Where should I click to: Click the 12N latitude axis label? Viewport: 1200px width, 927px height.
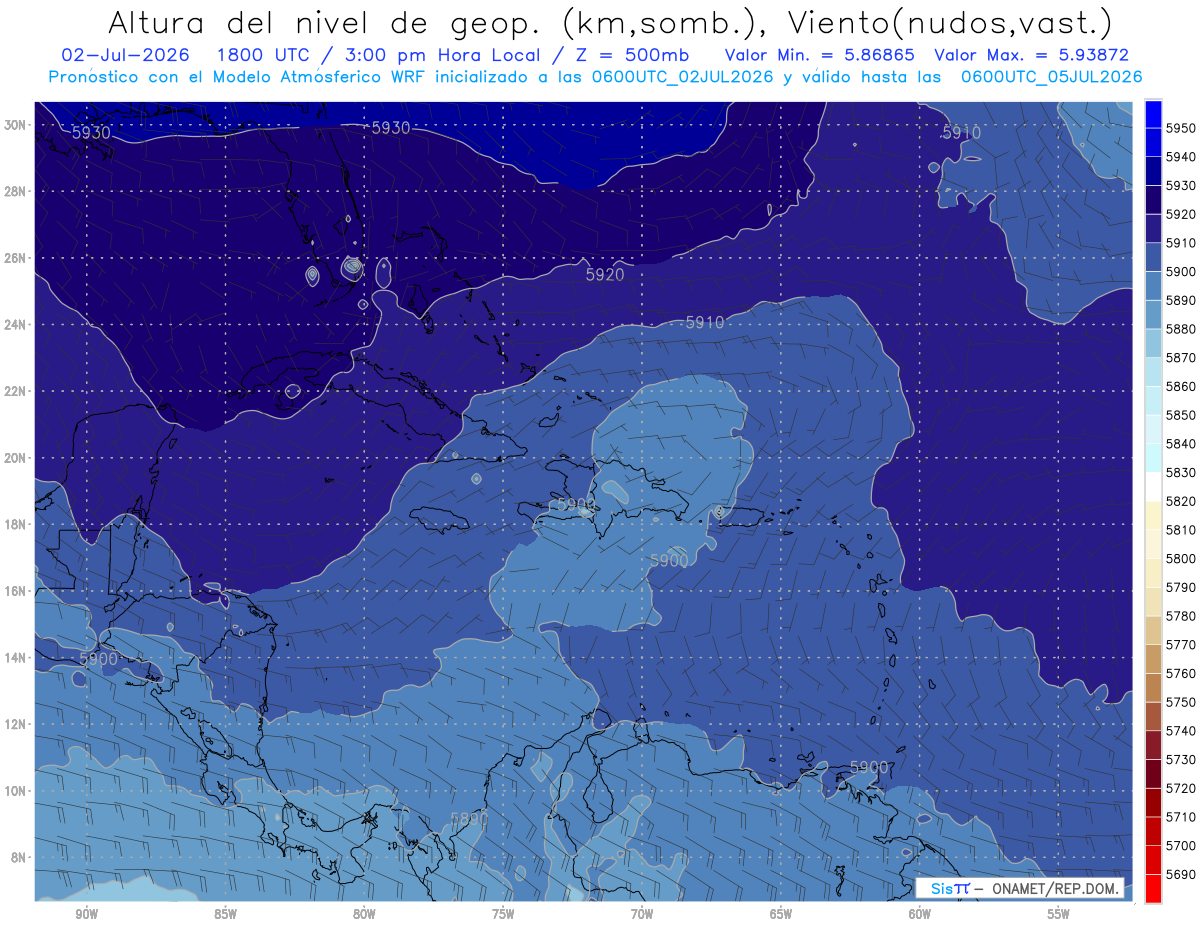[15, 724]
